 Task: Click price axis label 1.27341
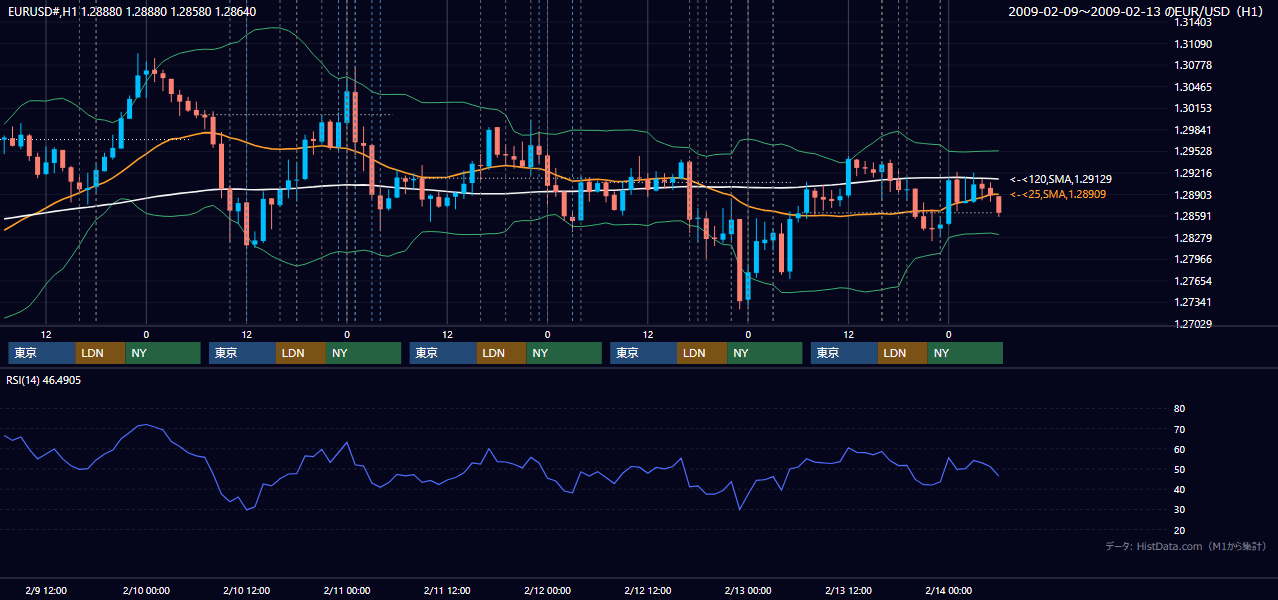[1193, 302]
